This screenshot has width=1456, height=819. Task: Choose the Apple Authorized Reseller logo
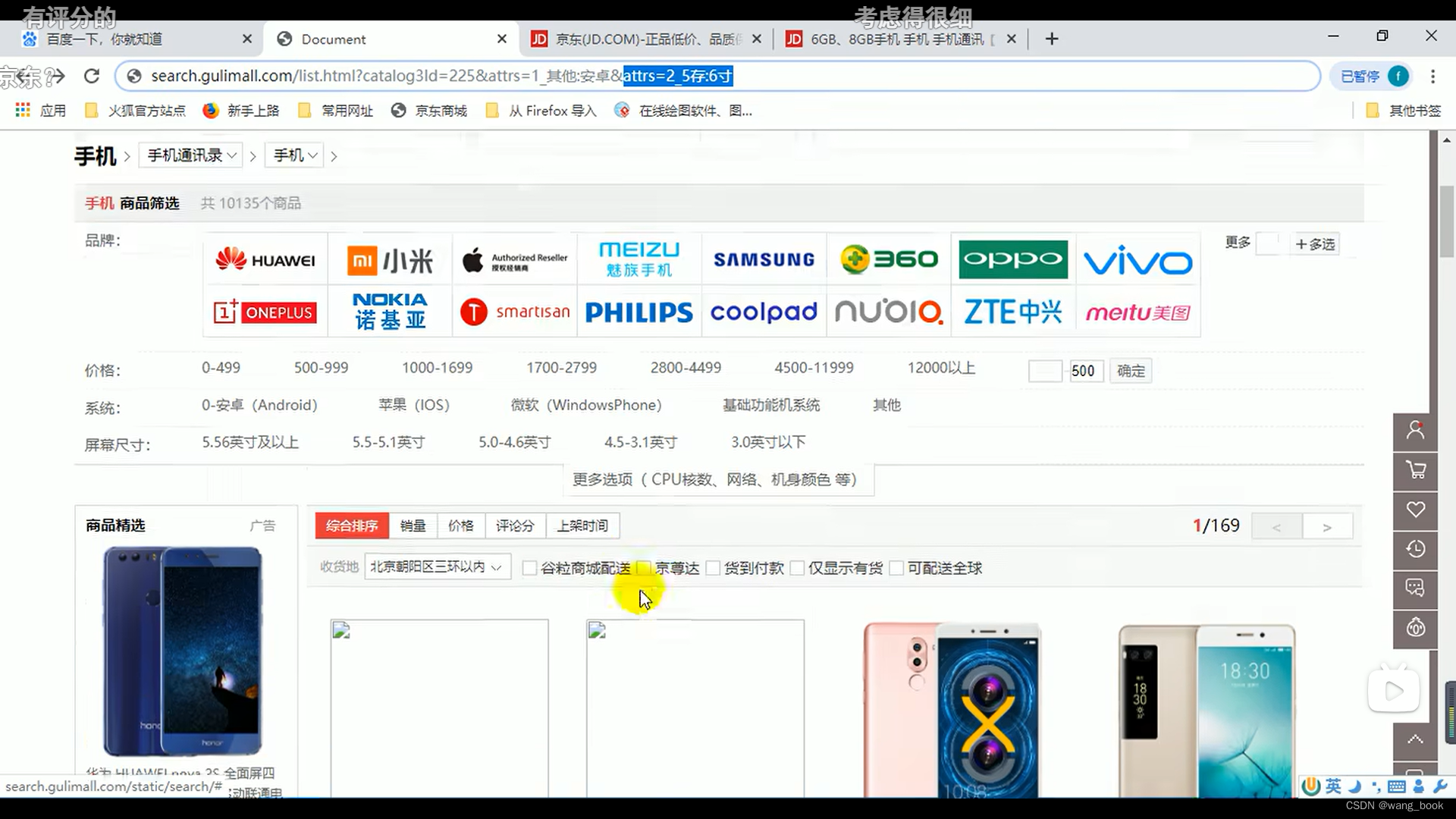(x=515, y=260)
